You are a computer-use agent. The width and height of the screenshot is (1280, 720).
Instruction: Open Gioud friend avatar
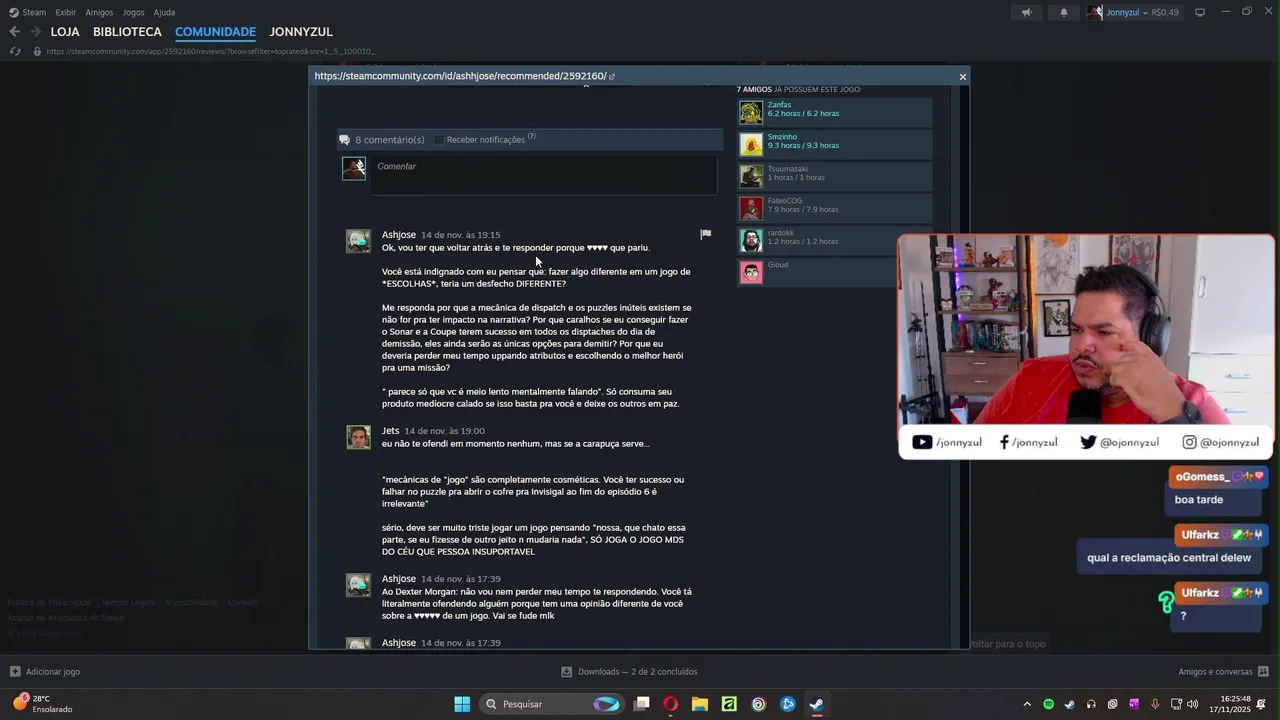click(751, 272)
